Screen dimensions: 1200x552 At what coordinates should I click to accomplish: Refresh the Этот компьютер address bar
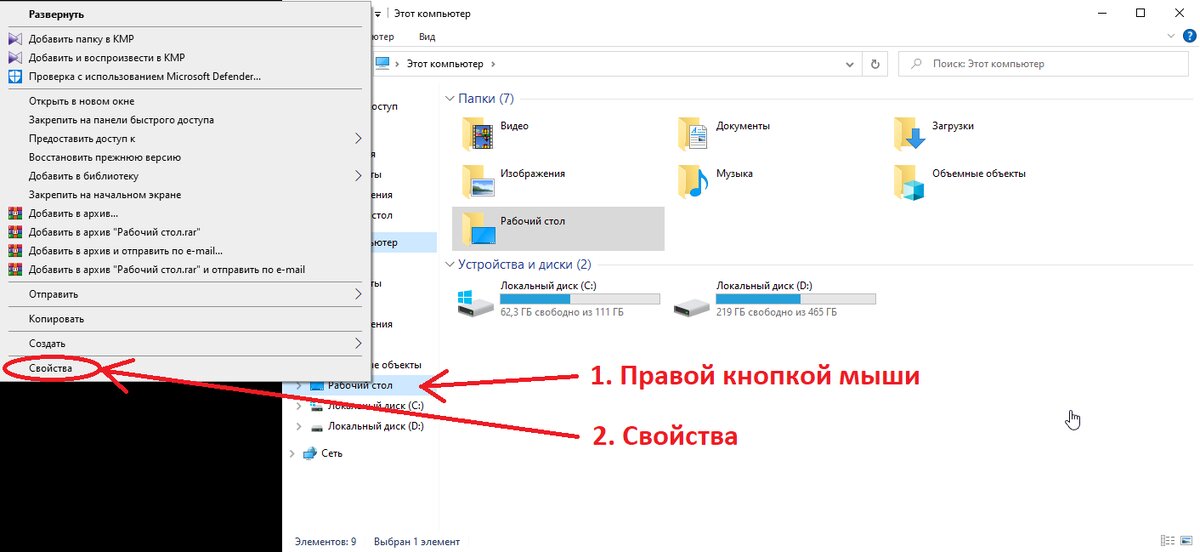[x=876, y=63]
